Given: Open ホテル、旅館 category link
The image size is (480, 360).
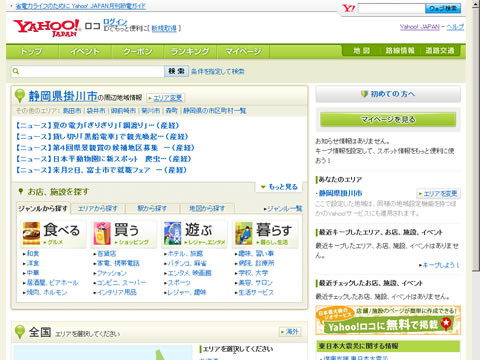Looking at the screenshot, I should [184, 254].
